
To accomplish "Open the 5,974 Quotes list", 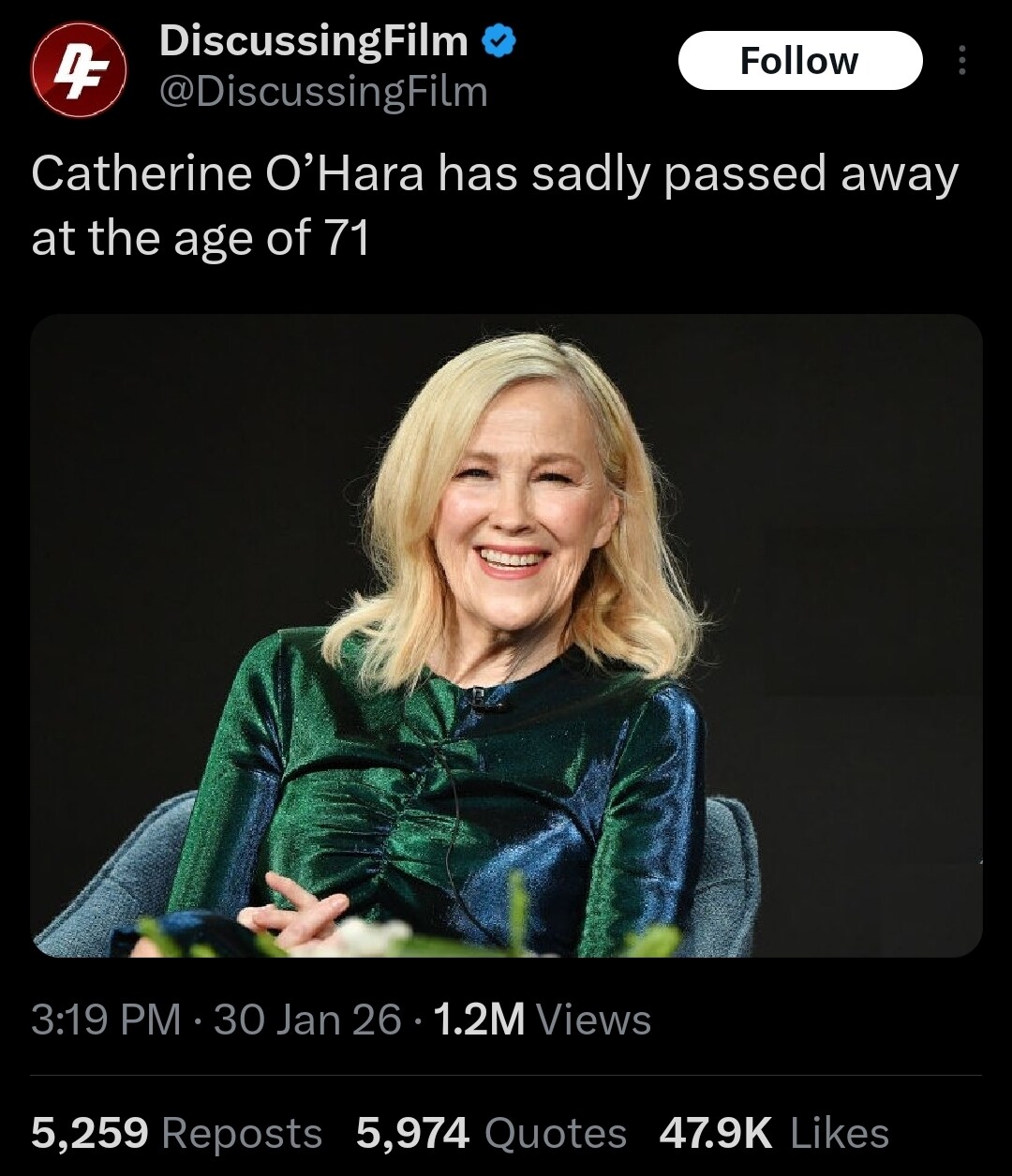I will pyautogui.click(x=491, y=1133).
